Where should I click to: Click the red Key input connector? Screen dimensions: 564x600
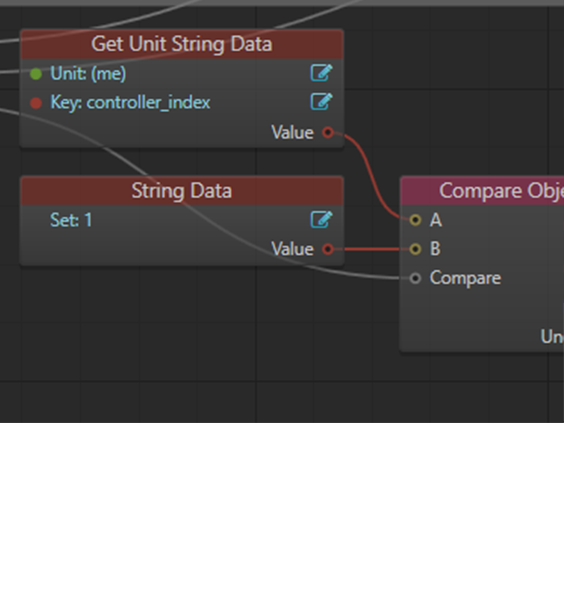coord(36,103)
